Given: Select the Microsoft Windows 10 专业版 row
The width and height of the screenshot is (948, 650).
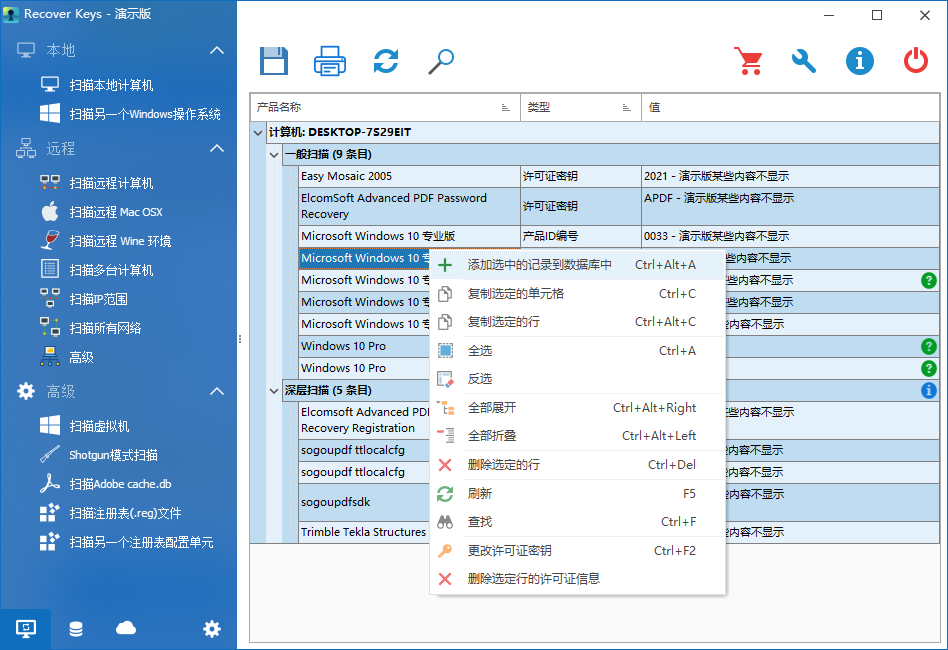Looking at the screenshot, I should [619, 236].
